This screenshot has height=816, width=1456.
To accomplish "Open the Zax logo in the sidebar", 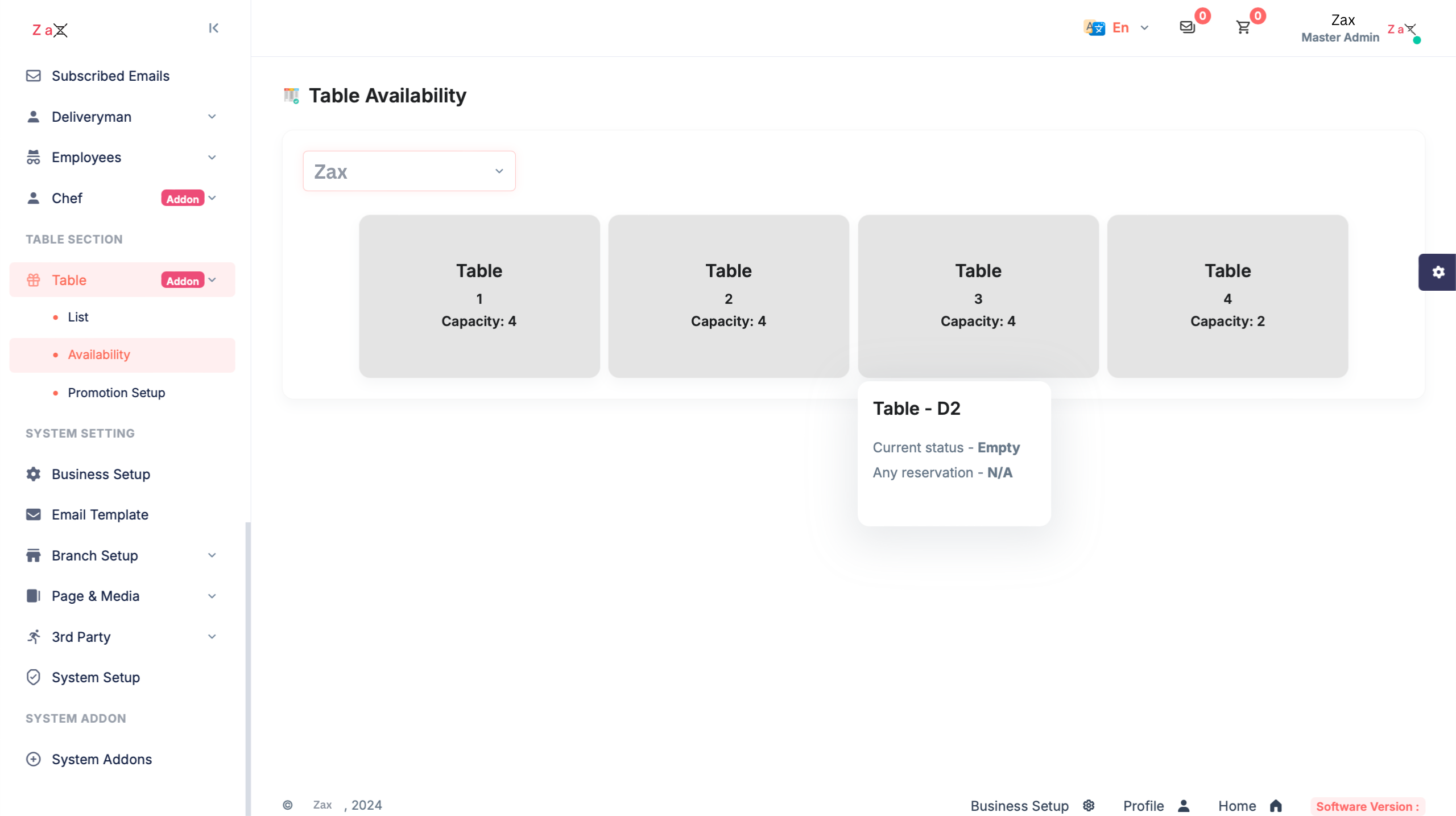I will [50, 30].
